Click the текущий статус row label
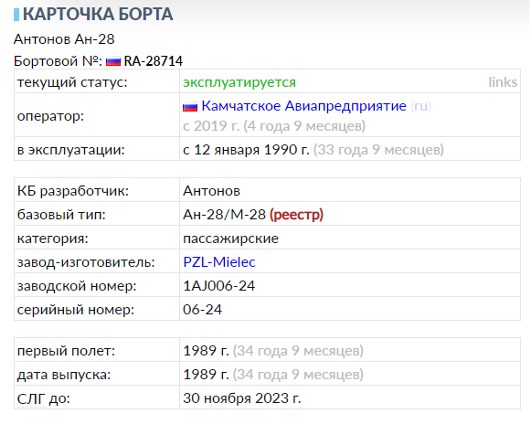The image size is (530, 434). click(72, 82)
